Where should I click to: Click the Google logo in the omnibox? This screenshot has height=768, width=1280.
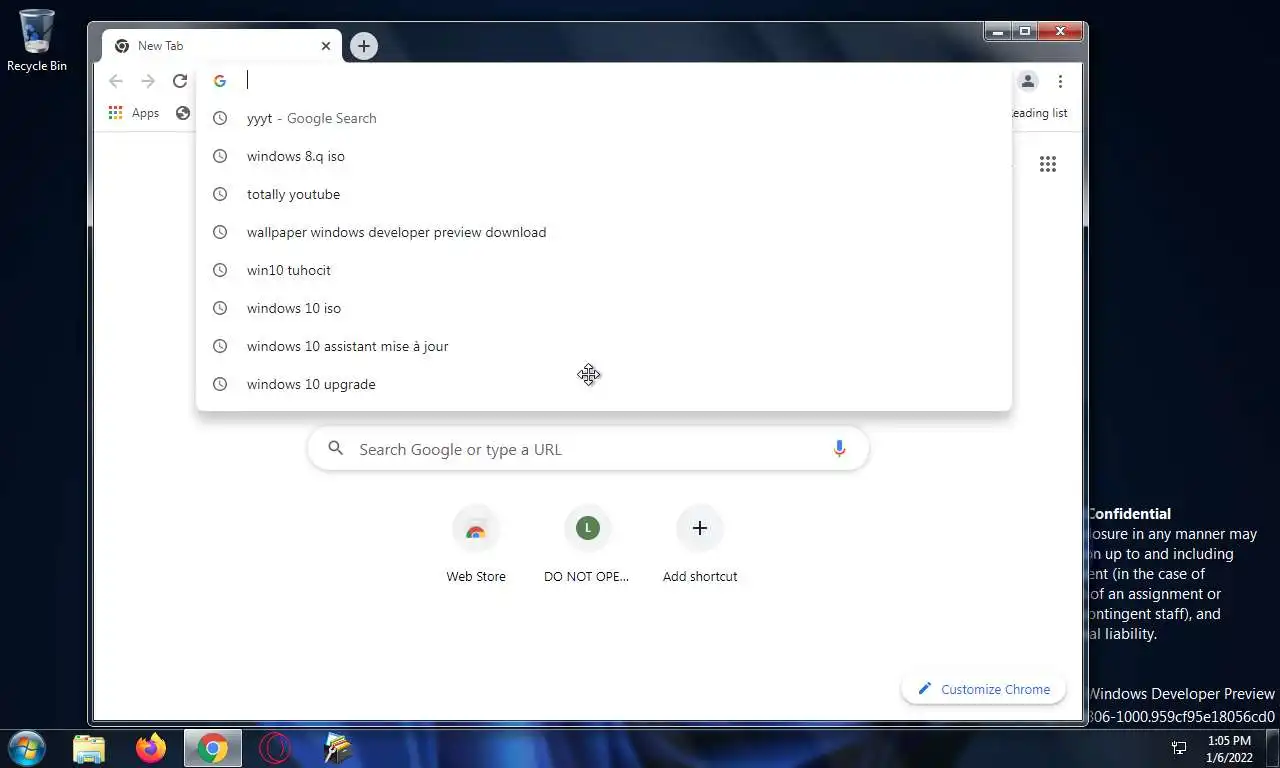click(220, 81)
